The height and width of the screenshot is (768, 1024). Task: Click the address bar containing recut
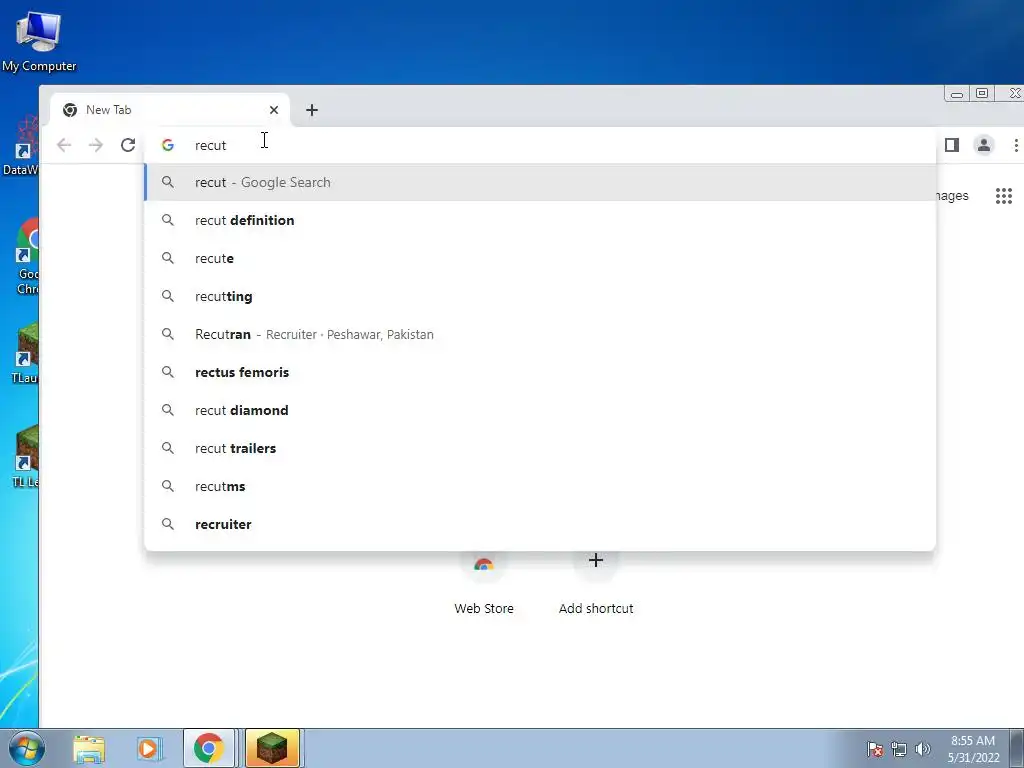pos(539,145)
